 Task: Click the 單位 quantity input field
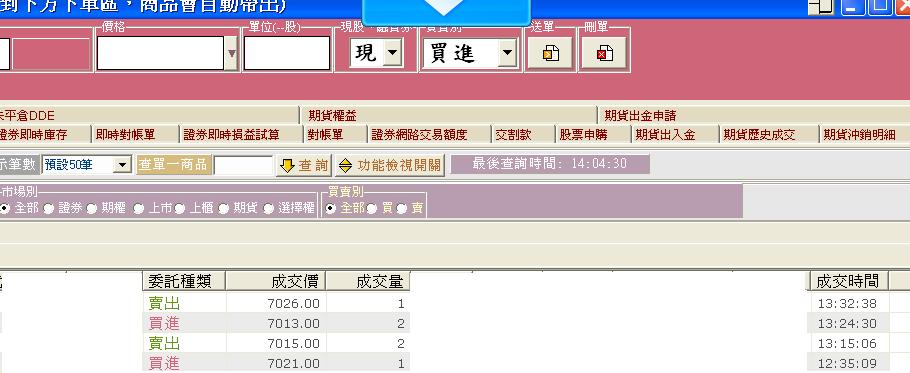(287, 53)
